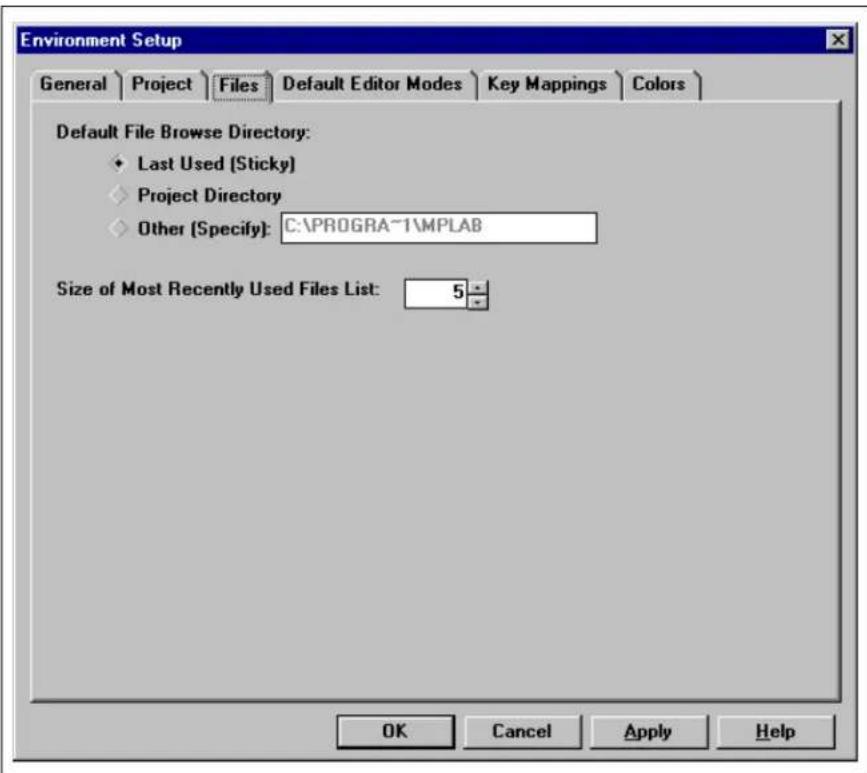
Task: Apply the environment settings
Action: [x=649, y=732]
